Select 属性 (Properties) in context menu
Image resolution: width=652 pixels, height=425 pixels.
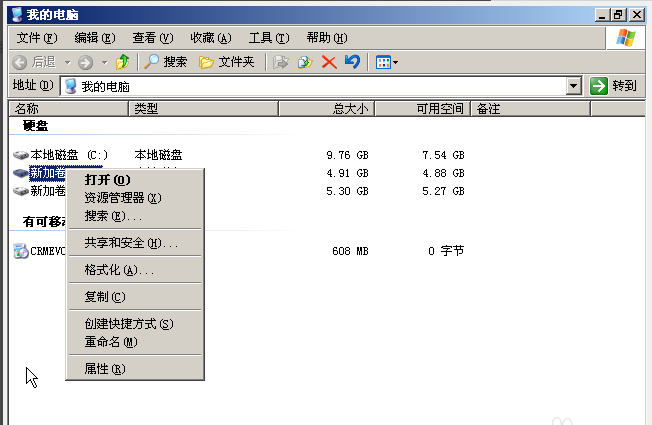[x=104, y=369]
